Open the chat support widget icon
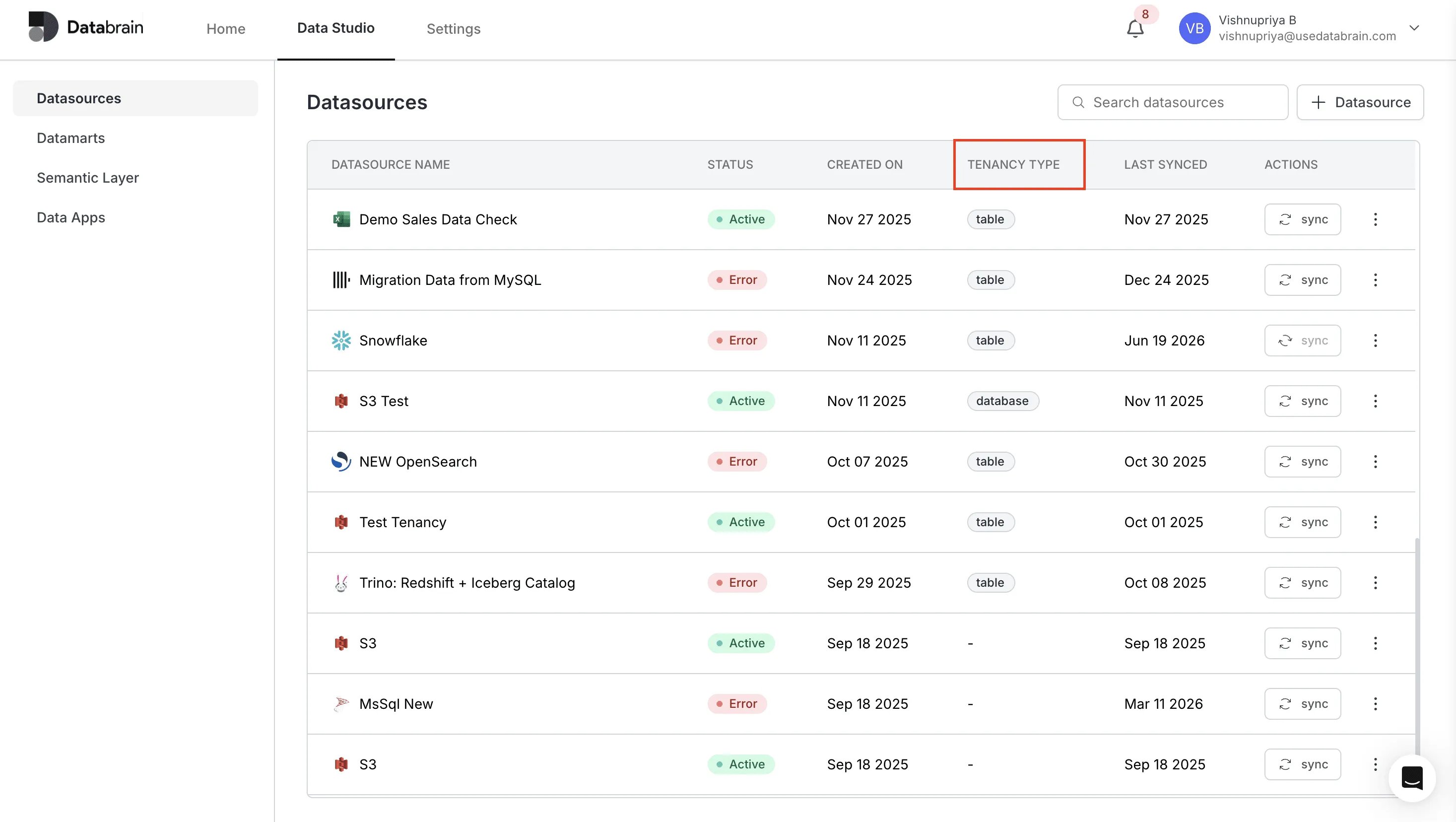This screenshot has height=822, width=1456. click(1412, 778)
